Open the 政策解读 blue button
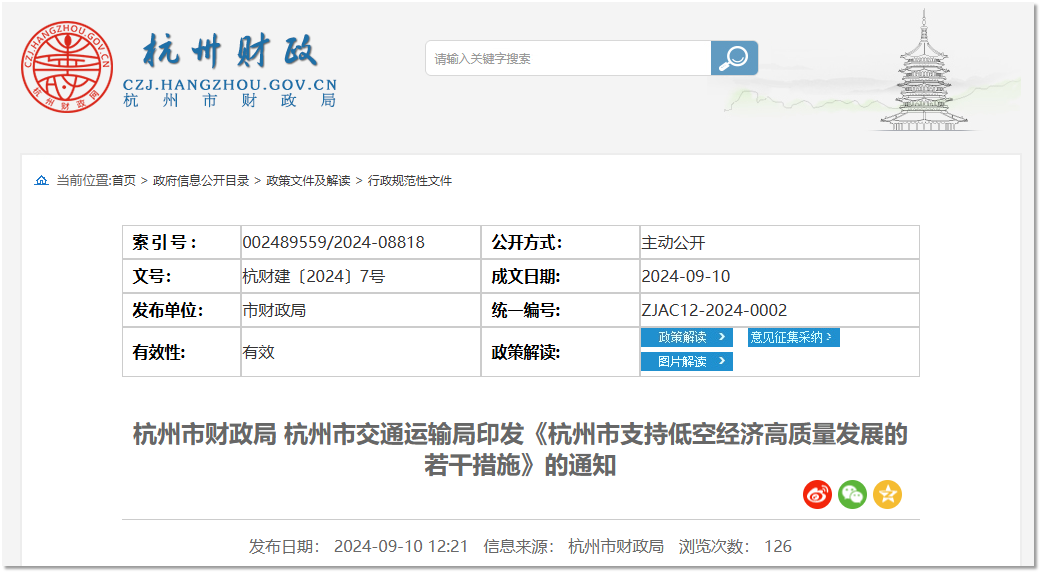 (x=686, y=338)
